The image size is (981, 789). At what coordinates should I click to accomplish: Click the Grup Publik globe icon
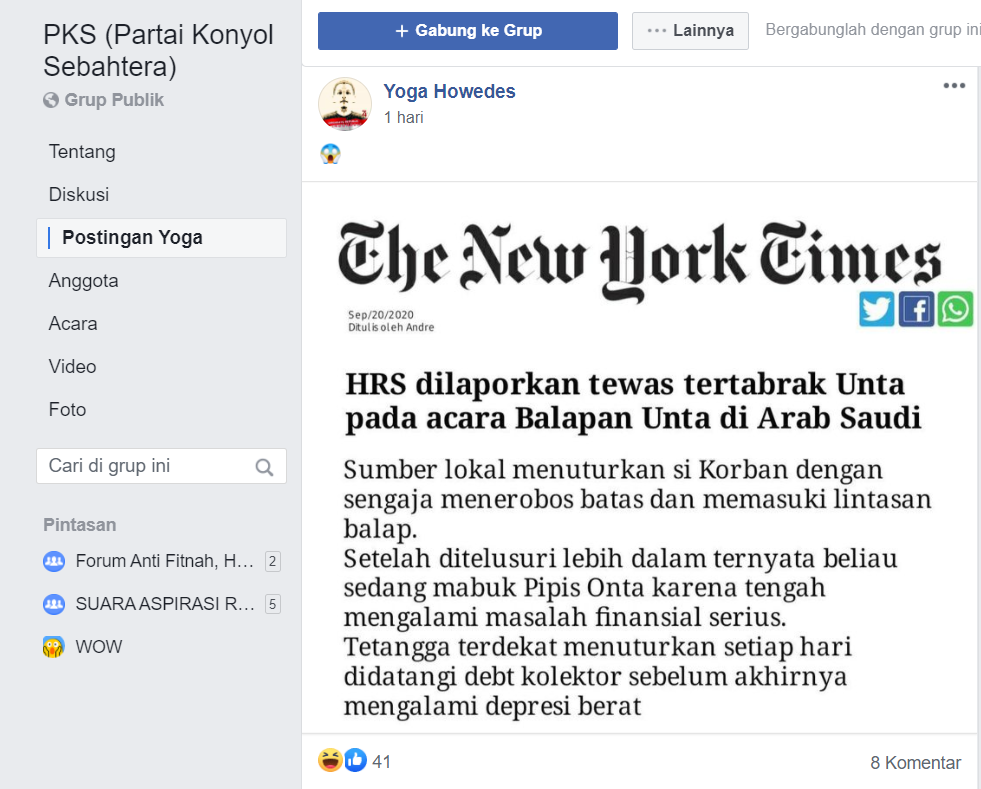click(51, 100)
